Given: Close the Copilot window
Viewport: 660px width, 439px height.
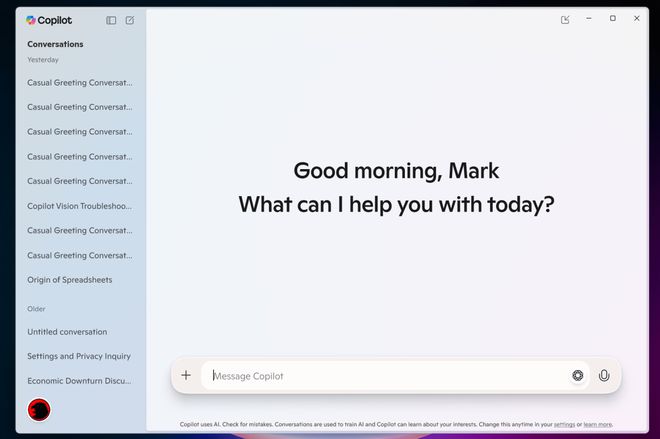Looking at the screenshot, I should pyautogui.click(x=637, y=19).
